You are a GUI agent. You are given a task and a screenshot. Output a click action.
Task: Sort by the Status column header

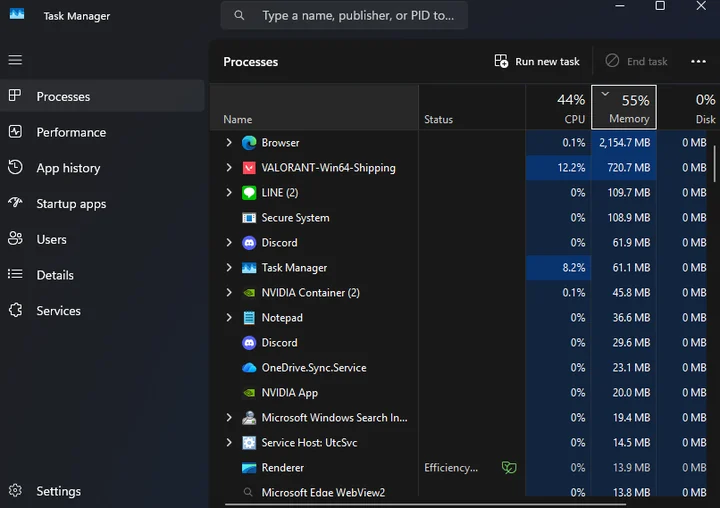(472, 107)
